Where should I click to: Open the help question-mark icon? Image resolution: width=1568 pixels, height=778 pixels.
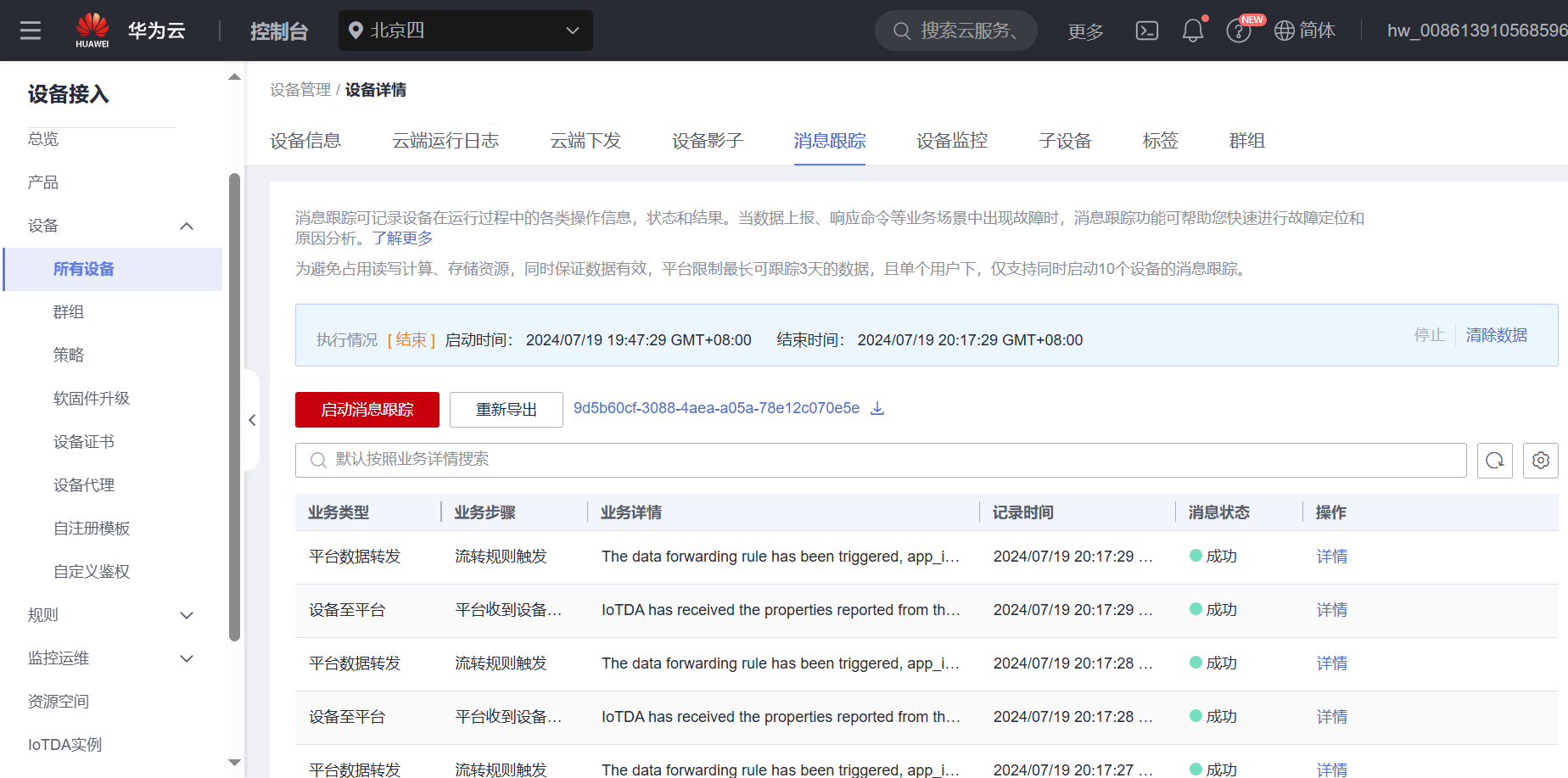click(1238, 31)
